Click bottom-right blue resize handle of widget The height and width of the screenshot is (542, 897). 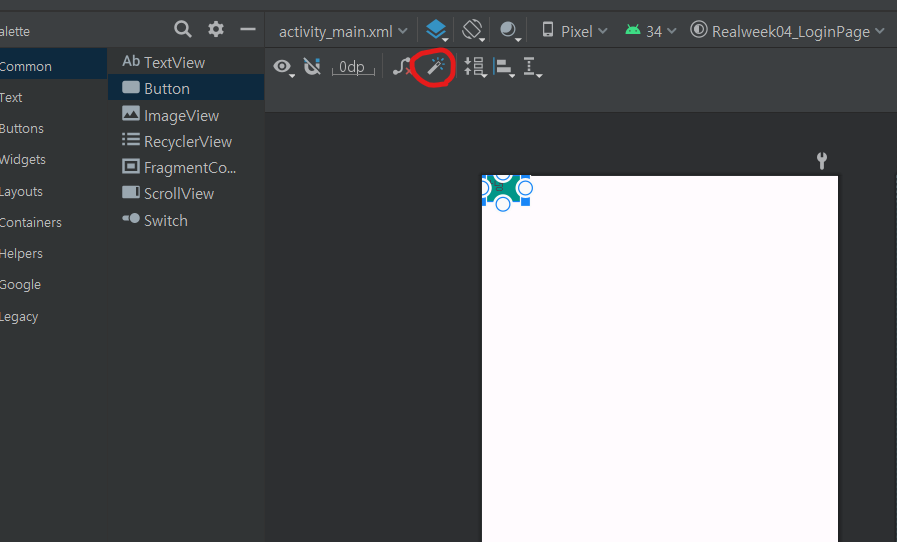point(526,201)
